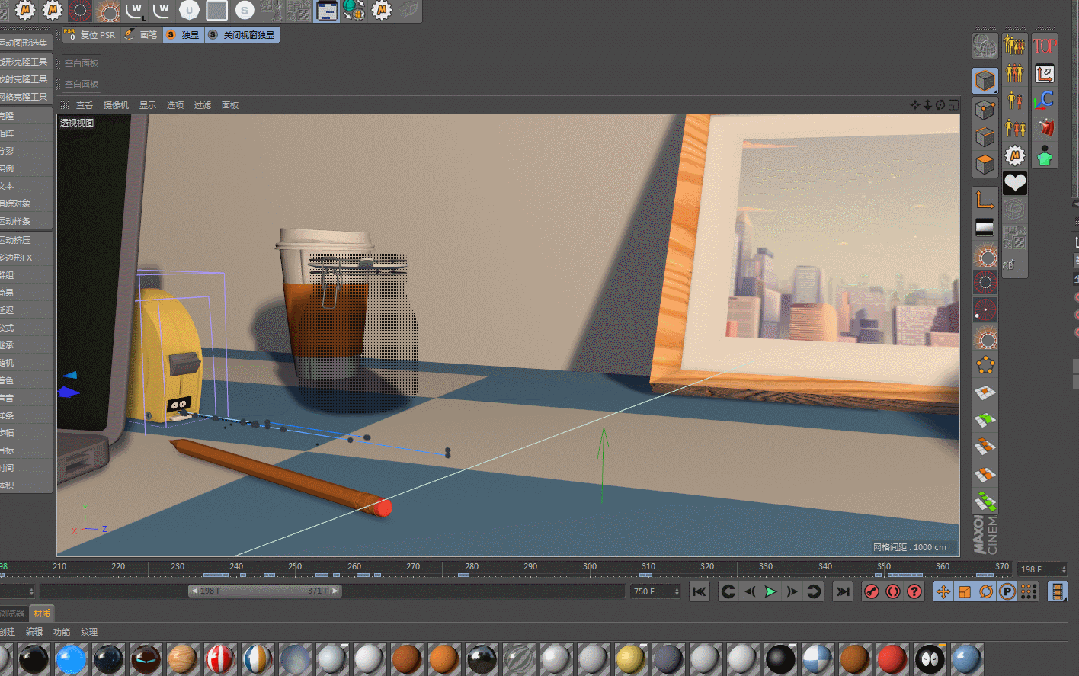The height and width of the screenshot is (676, 1079).
Task: Go to the previous keyframe
Action: pyautogui.click(x=728, y=592)
